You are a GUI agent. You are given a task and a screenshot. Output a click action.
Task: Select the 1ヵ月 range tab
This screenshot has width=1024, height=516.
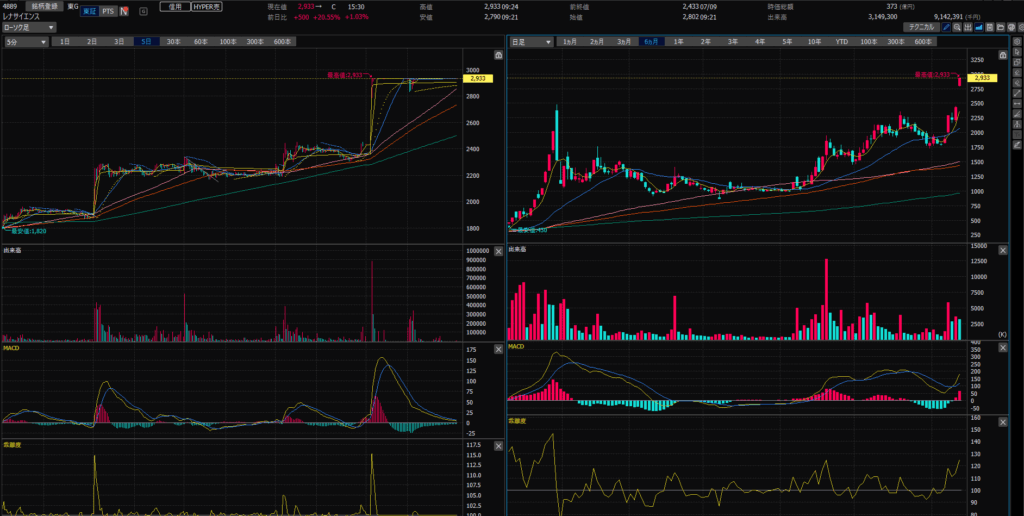tap(569, 42)
